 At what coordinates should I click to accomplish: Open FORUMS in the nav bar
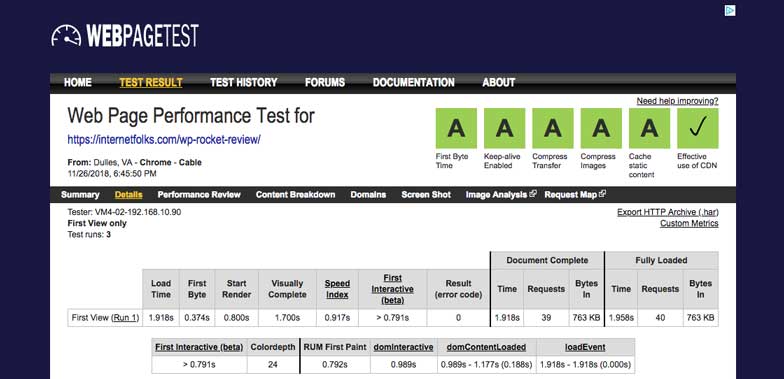[325, 82]
